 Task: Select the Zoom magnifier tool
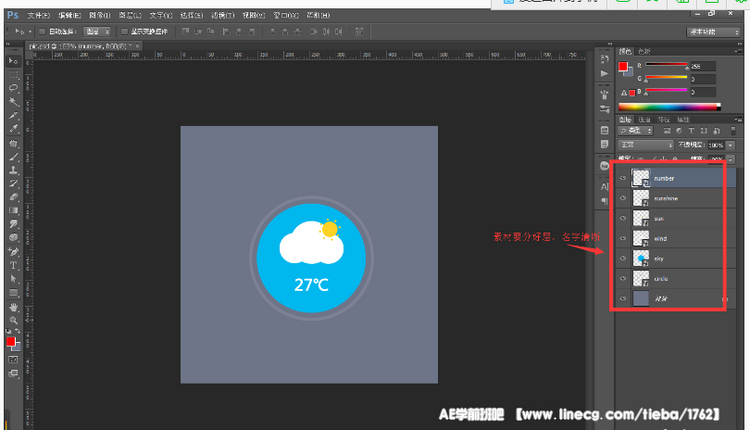[x=13, y=320]
